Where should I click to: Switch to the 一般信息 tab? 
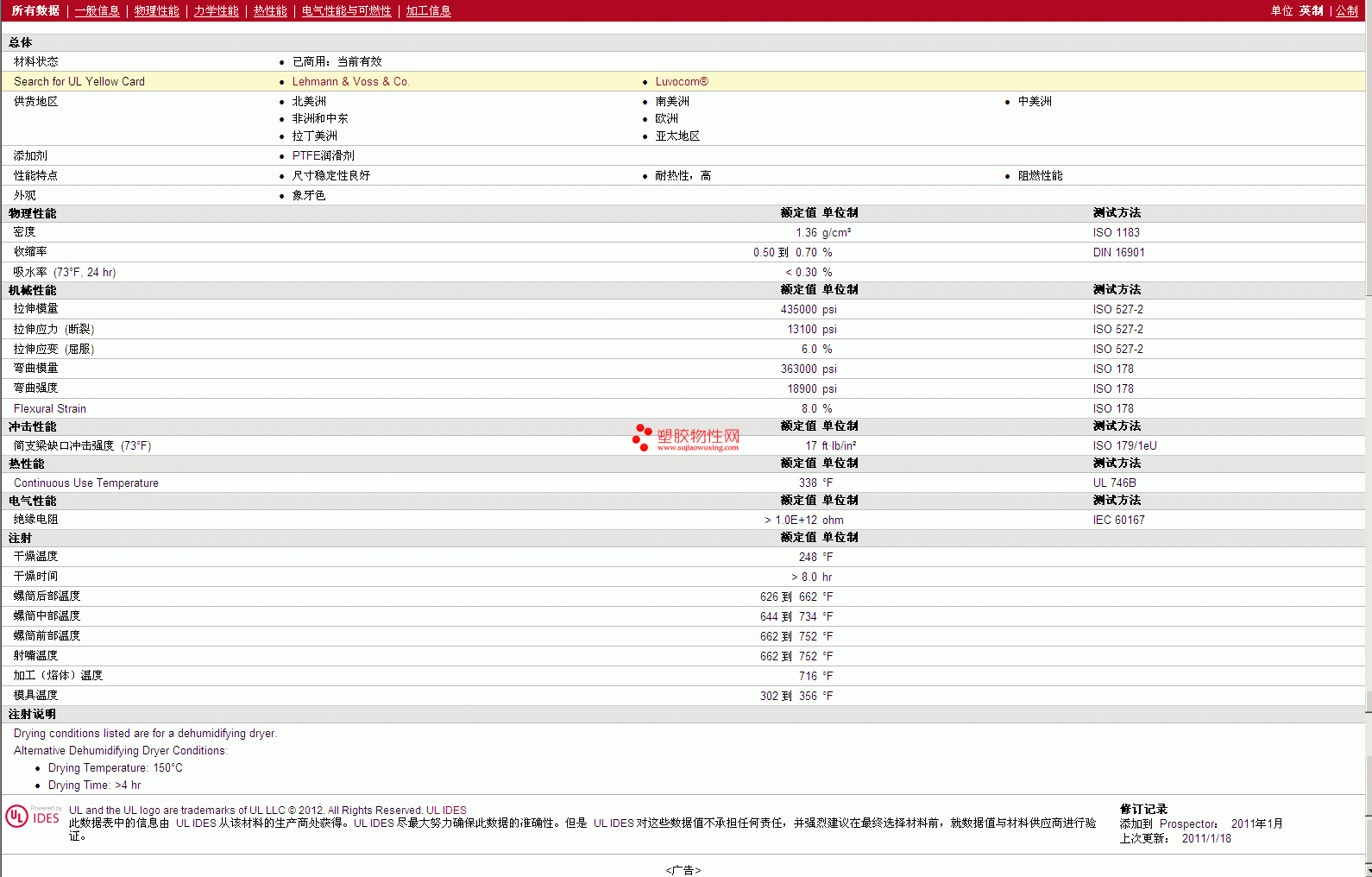point(98,10)
